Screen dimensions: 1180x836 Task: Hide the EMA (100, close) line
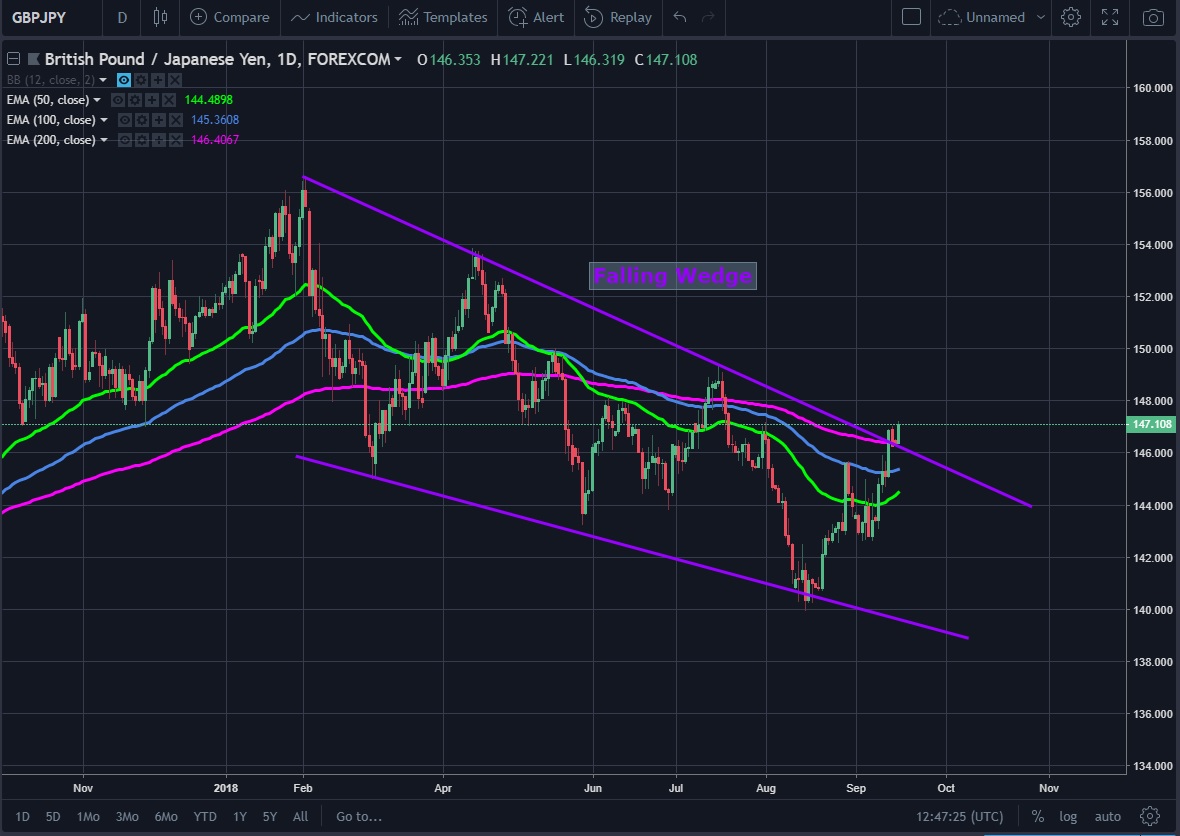(x=125, y=120)
